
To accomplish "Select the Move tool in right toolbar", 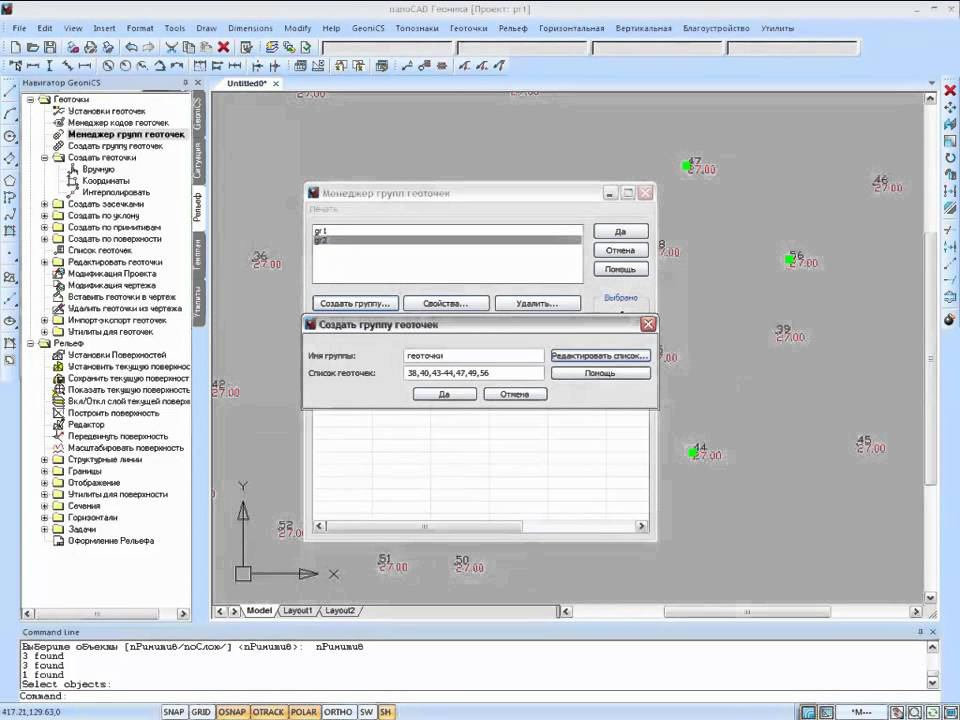I will click(950, 107).
